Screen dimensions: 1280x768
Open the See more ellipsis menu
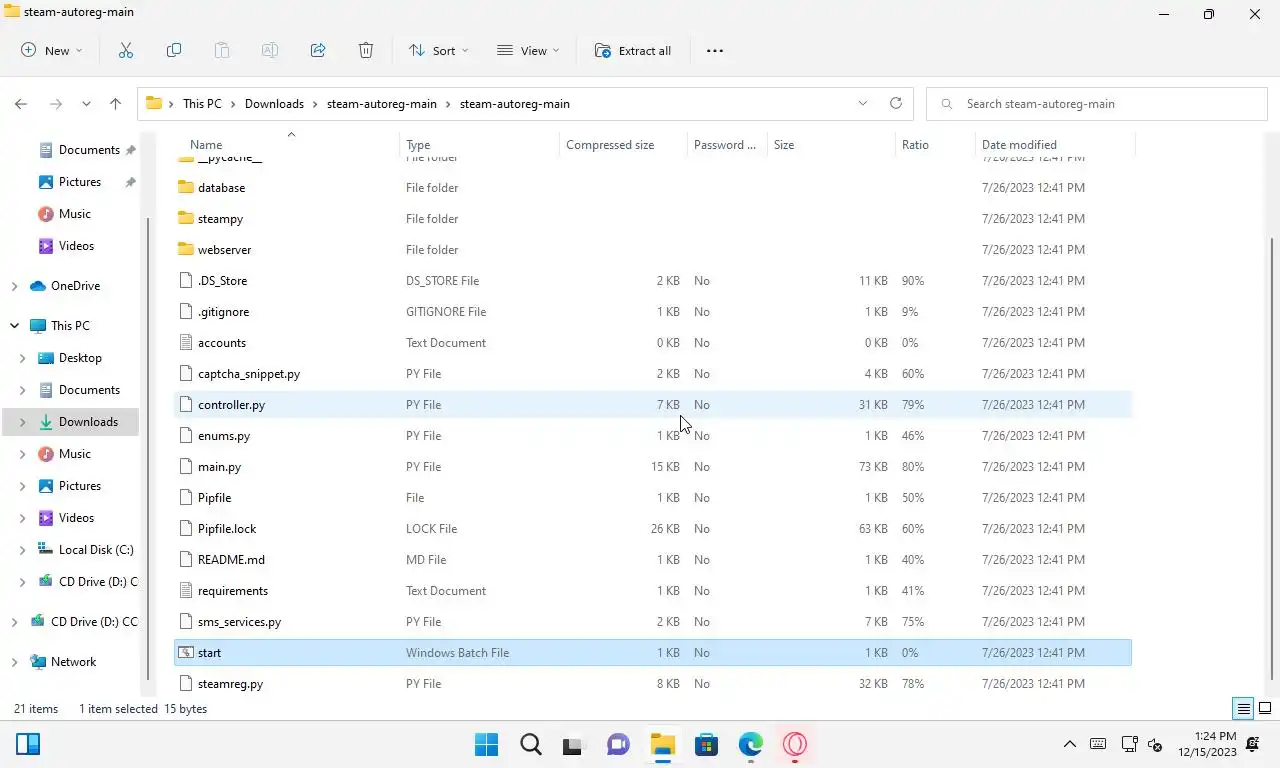[x=714, y=50]
